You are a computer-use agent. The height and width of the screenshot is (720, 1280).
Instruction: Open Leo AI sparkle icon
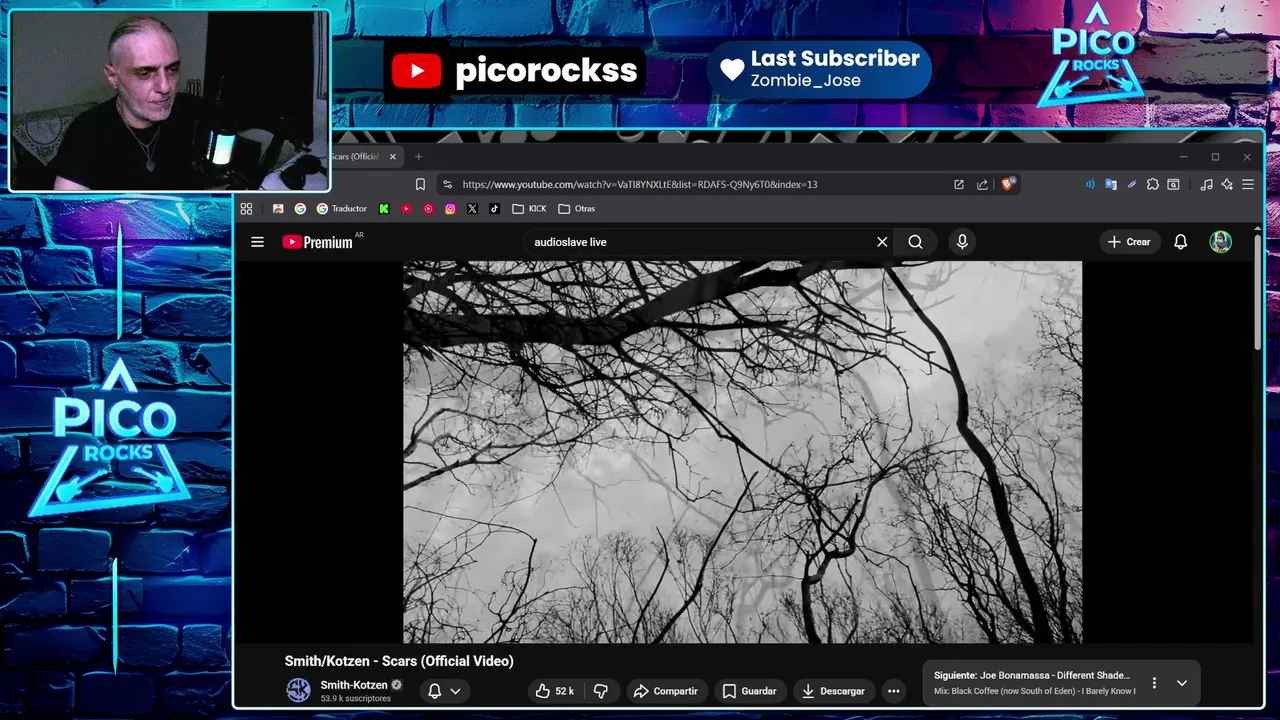point(1227,184)
